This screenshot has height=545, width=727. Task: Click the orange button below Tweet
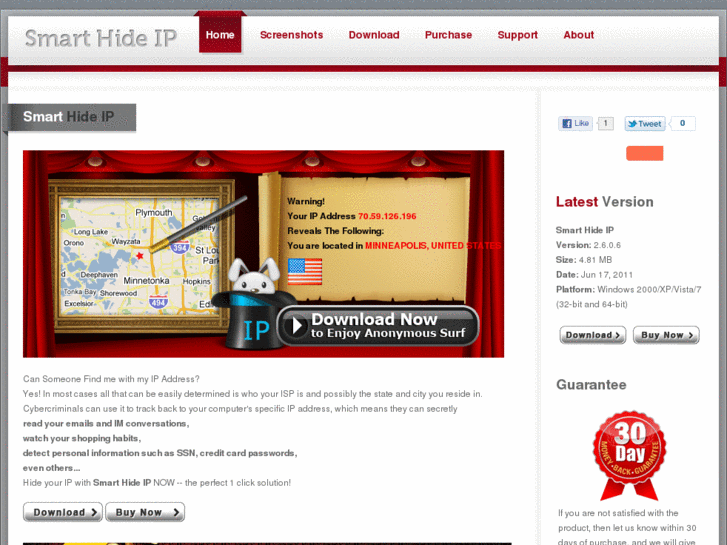[x=644, y=153]
